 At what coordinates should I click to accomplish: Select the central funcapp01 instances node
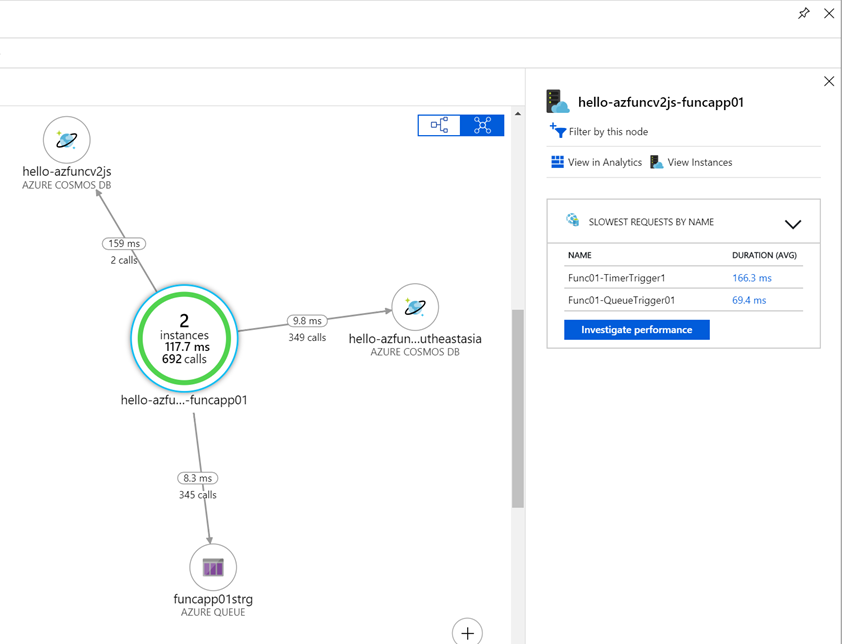click(x=184, y=338)
